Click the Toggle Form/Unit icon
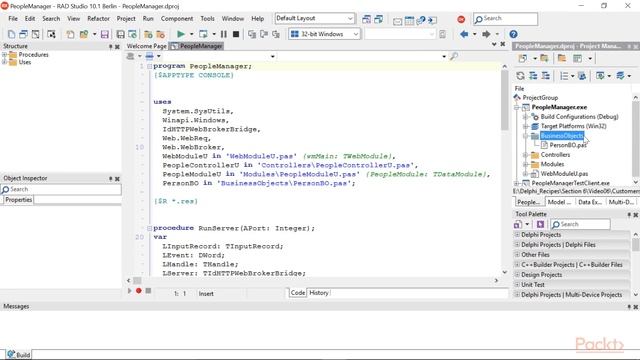The width and height of the screenshot is (640, 360). (x=51, y=34)
